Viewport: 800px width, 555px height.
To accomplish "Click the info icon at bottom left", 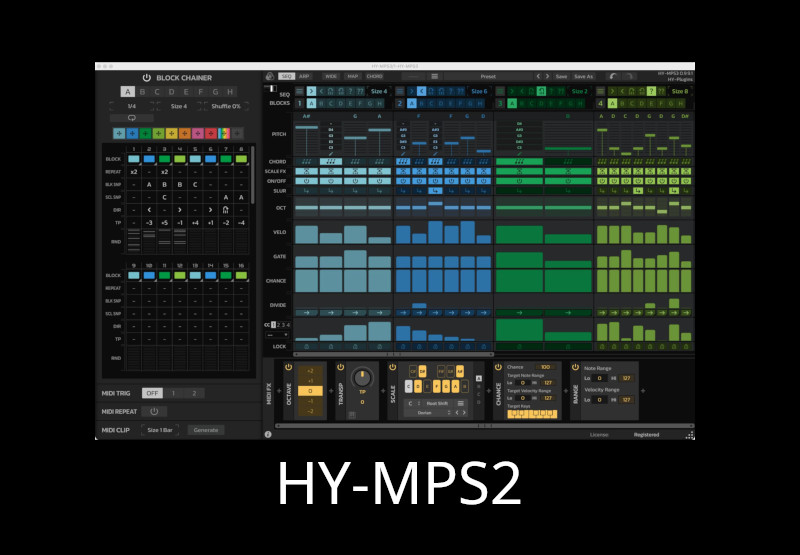I will pos(268,435).
